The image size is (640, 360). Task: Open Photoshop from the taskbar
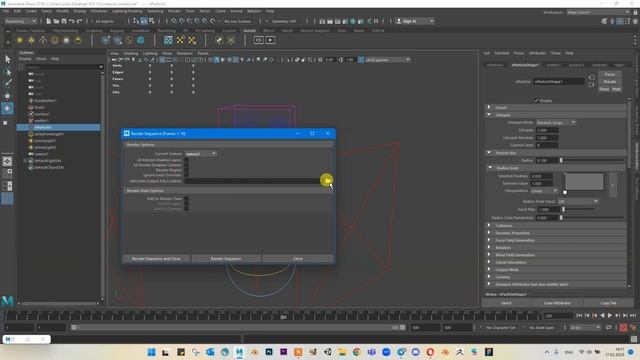pyautogui.click(x=269, y=352)
